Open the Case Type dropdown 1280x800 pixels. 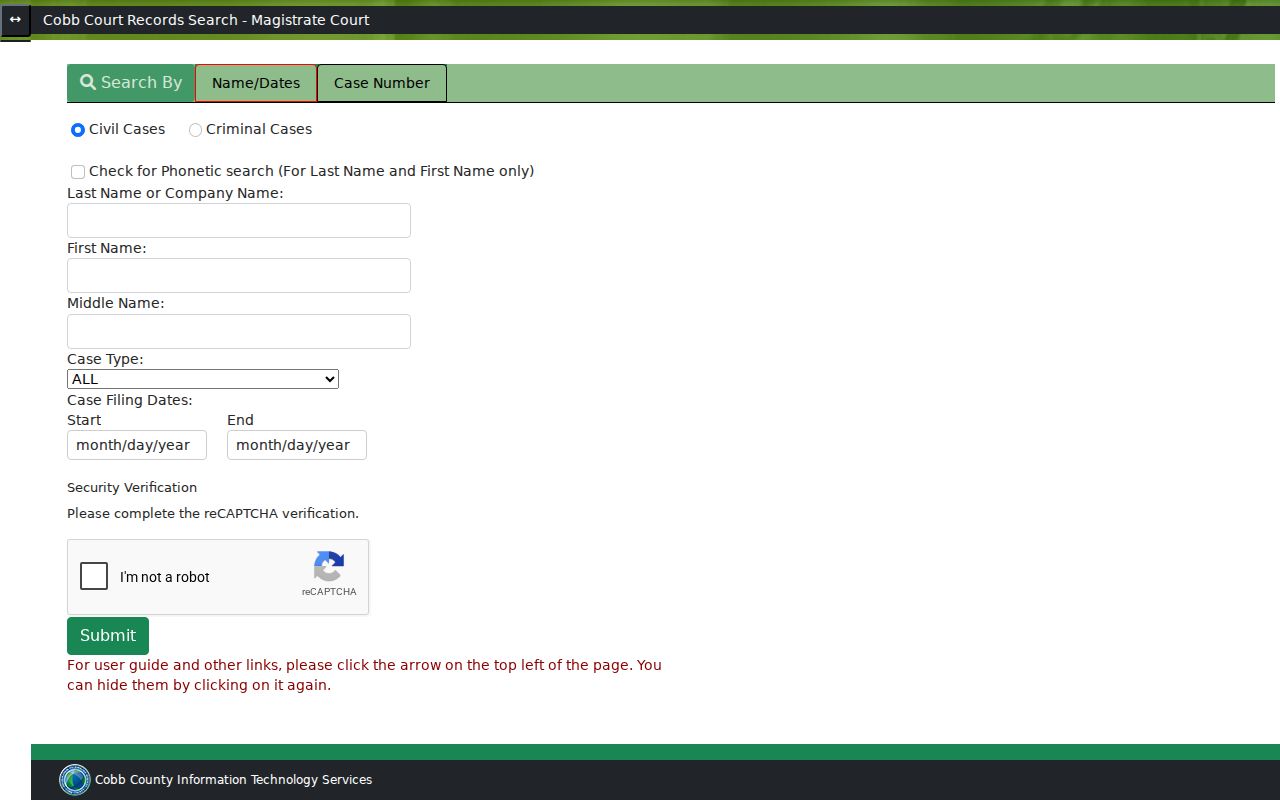[x=203, y=379]
